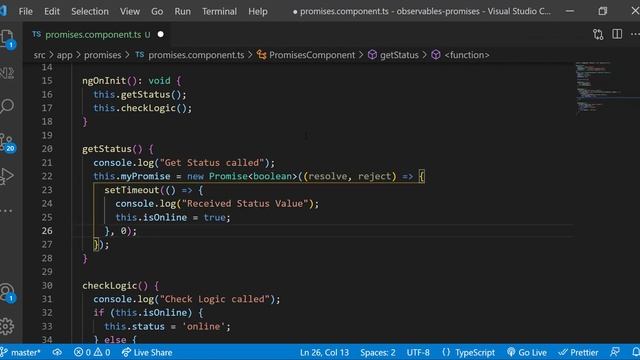The width and height of the screenshot is (640, 360).
Task: Click Prettier formatter status
Action: tap(578, 352)
